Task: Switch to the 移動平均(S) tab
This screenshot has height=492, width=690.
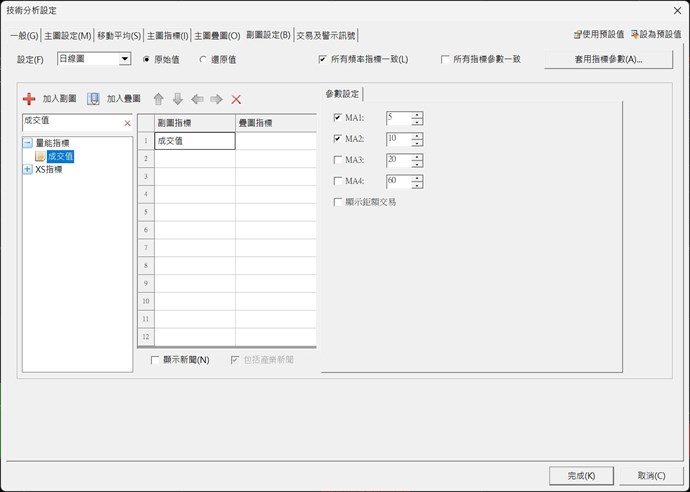Action: point(119,35)
